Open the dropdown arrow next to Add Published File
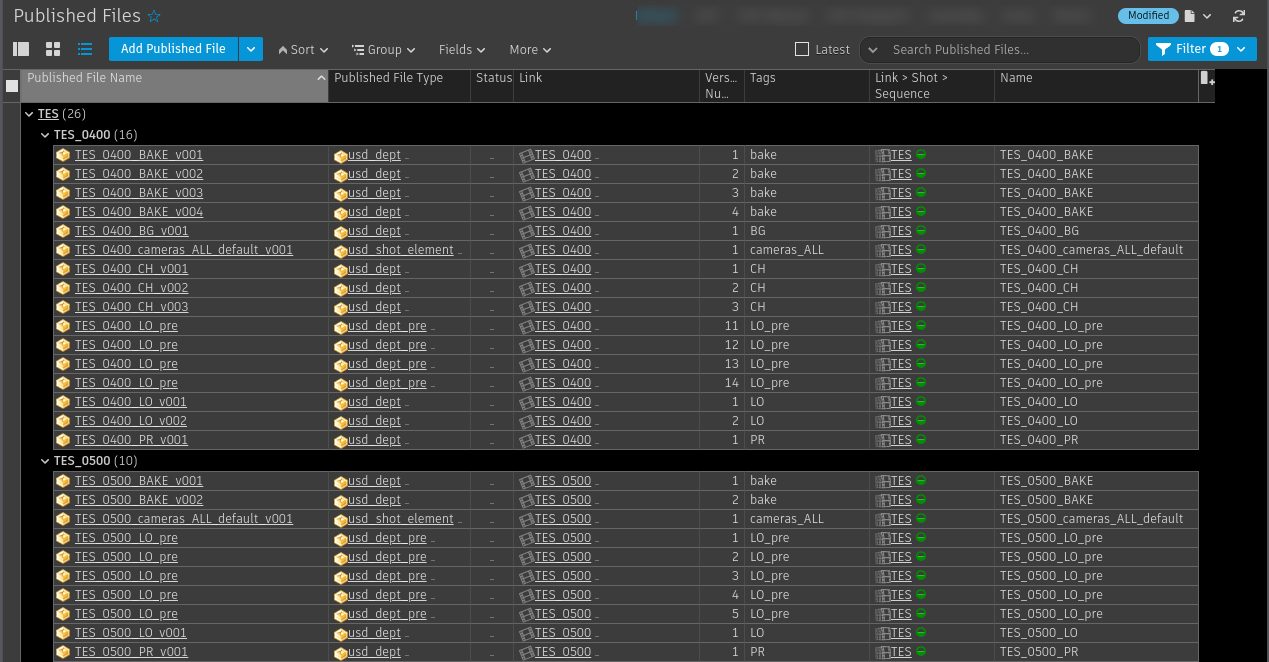 click(x=251, y=49)
